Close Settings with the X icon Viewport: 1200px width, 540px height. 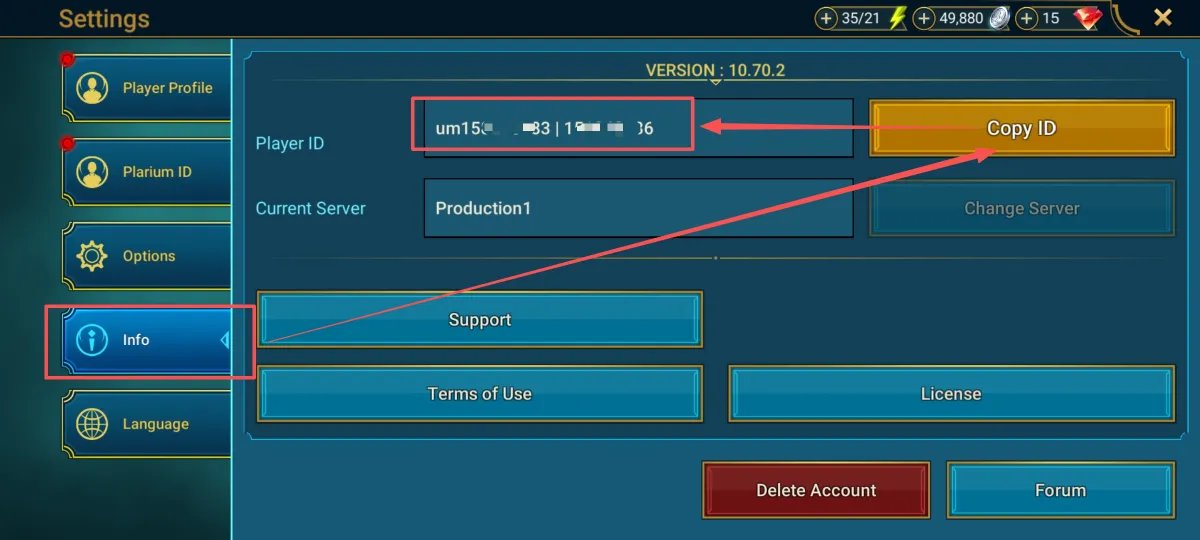click(1163, 18)
